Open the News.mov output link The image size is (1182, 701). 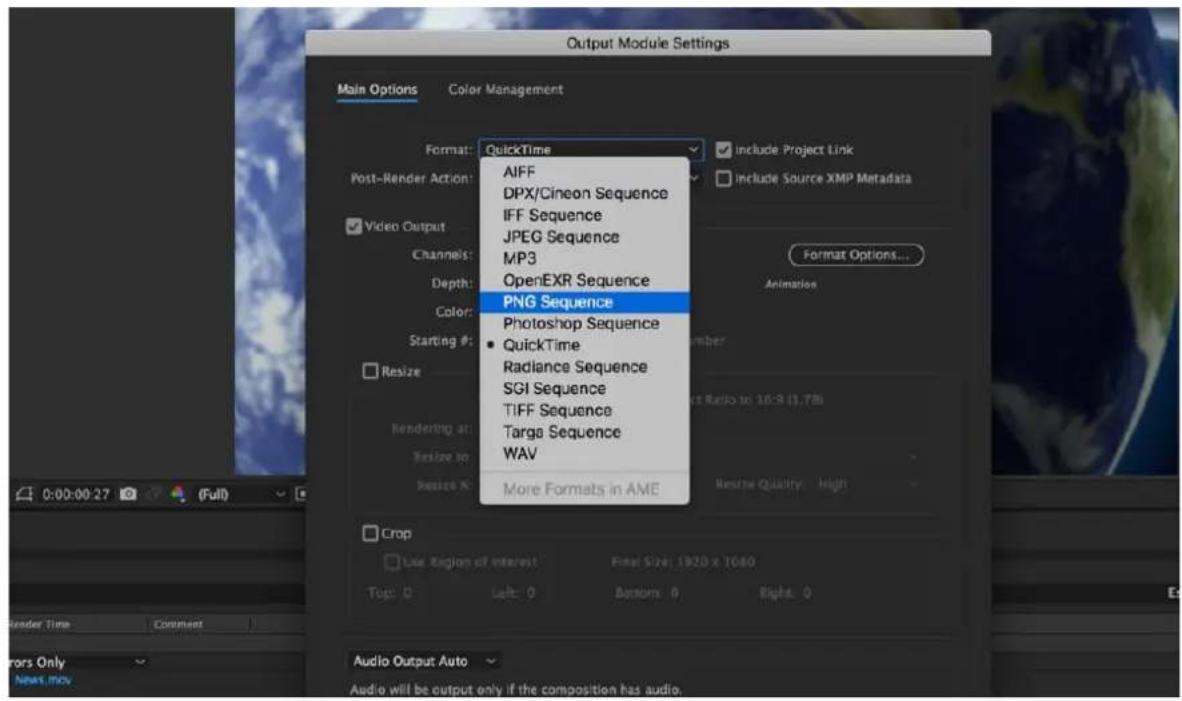pos(43,680)
